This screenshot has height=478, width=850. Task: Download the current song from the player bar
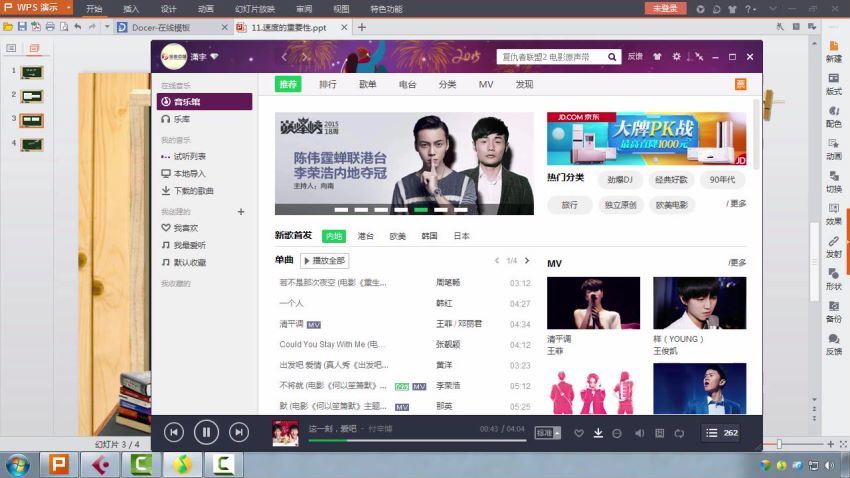(x=598, y=433)
